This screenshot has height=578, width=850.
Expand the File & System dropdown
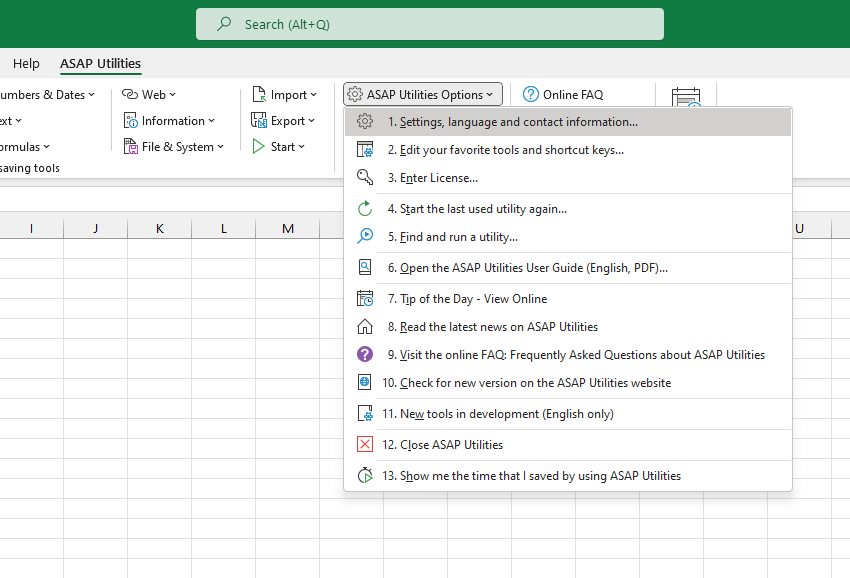click(x=221, y=147)
